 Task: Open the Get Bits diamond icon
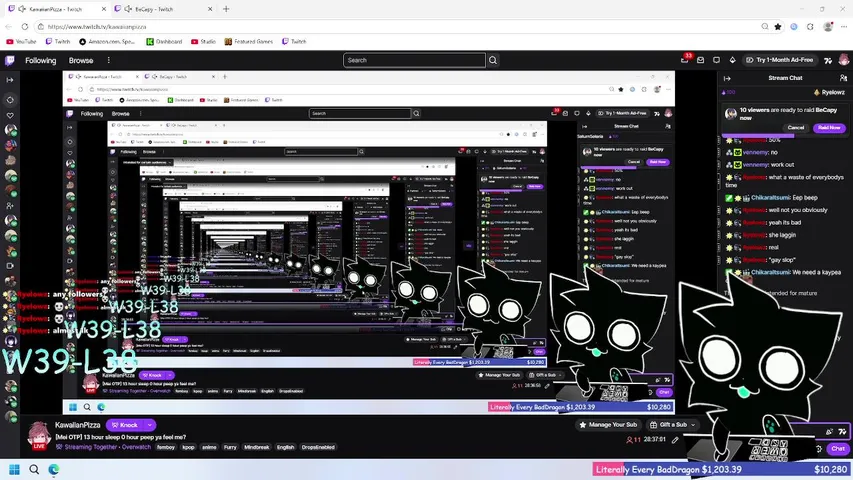(x=732, y=60)
